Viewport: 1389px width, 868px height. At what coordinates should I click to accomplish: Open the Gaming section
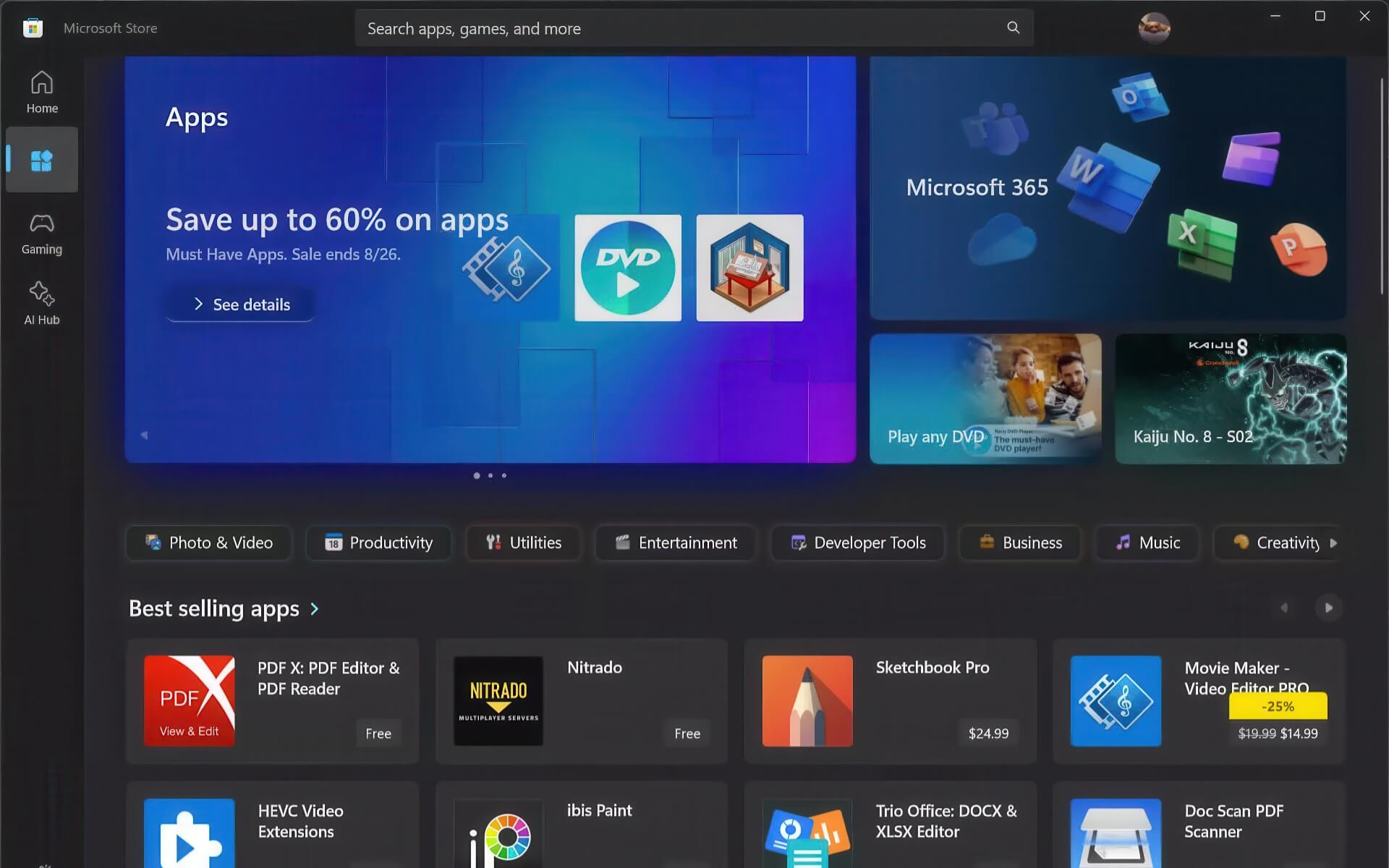click(42, 234)
